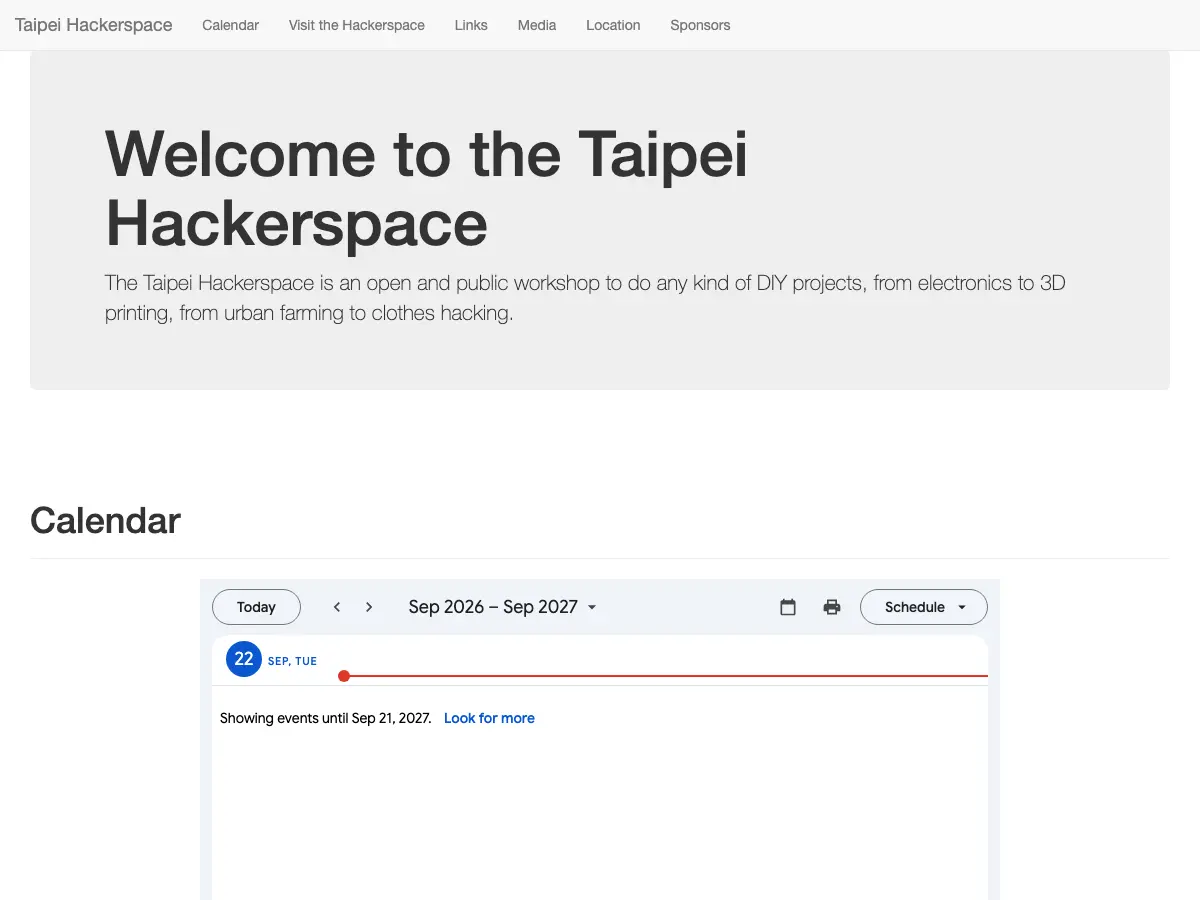Go to Visit the Hackerspace section
This screenshot has height=900, width=1200.
click(x=356, y=25)
